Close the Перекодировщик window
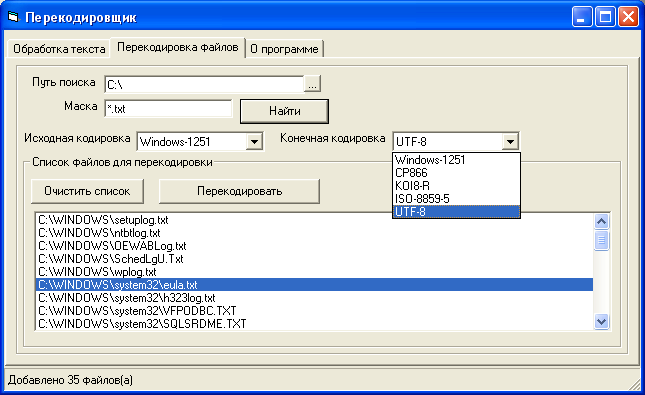645x395 pixels. click(x=629, y=17)
